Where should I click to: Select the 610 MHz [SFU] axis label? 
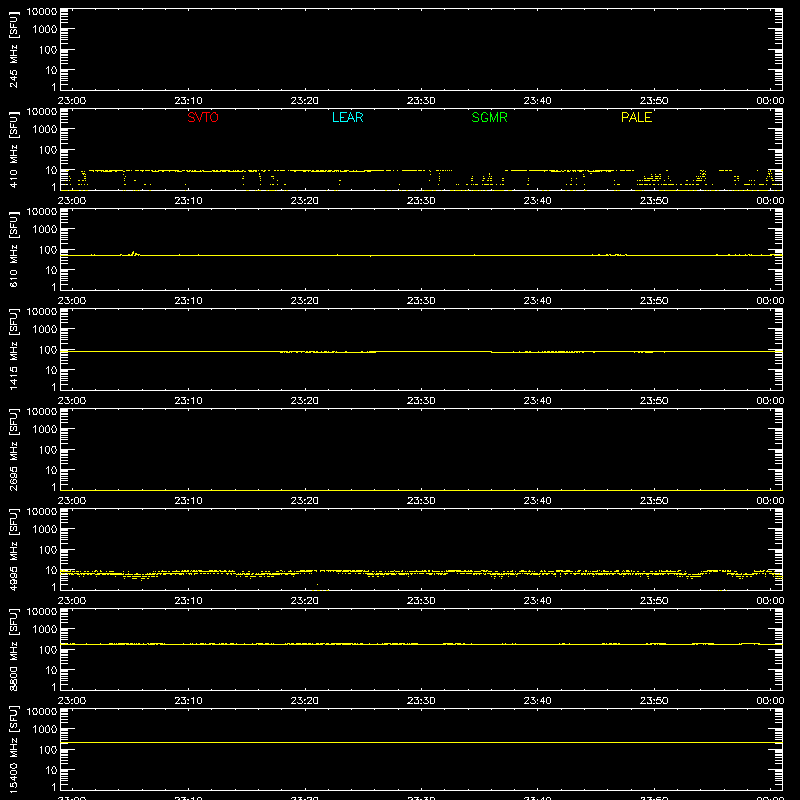(14, 249)
